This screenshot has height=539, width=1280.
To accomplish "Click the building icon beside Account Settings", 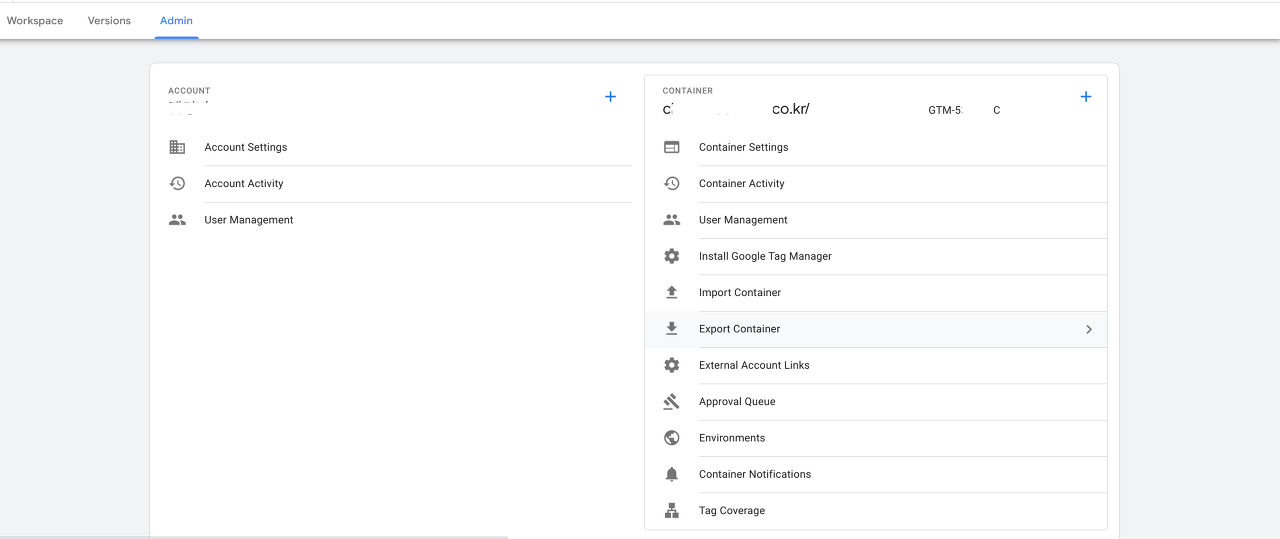I will [177, 147].
